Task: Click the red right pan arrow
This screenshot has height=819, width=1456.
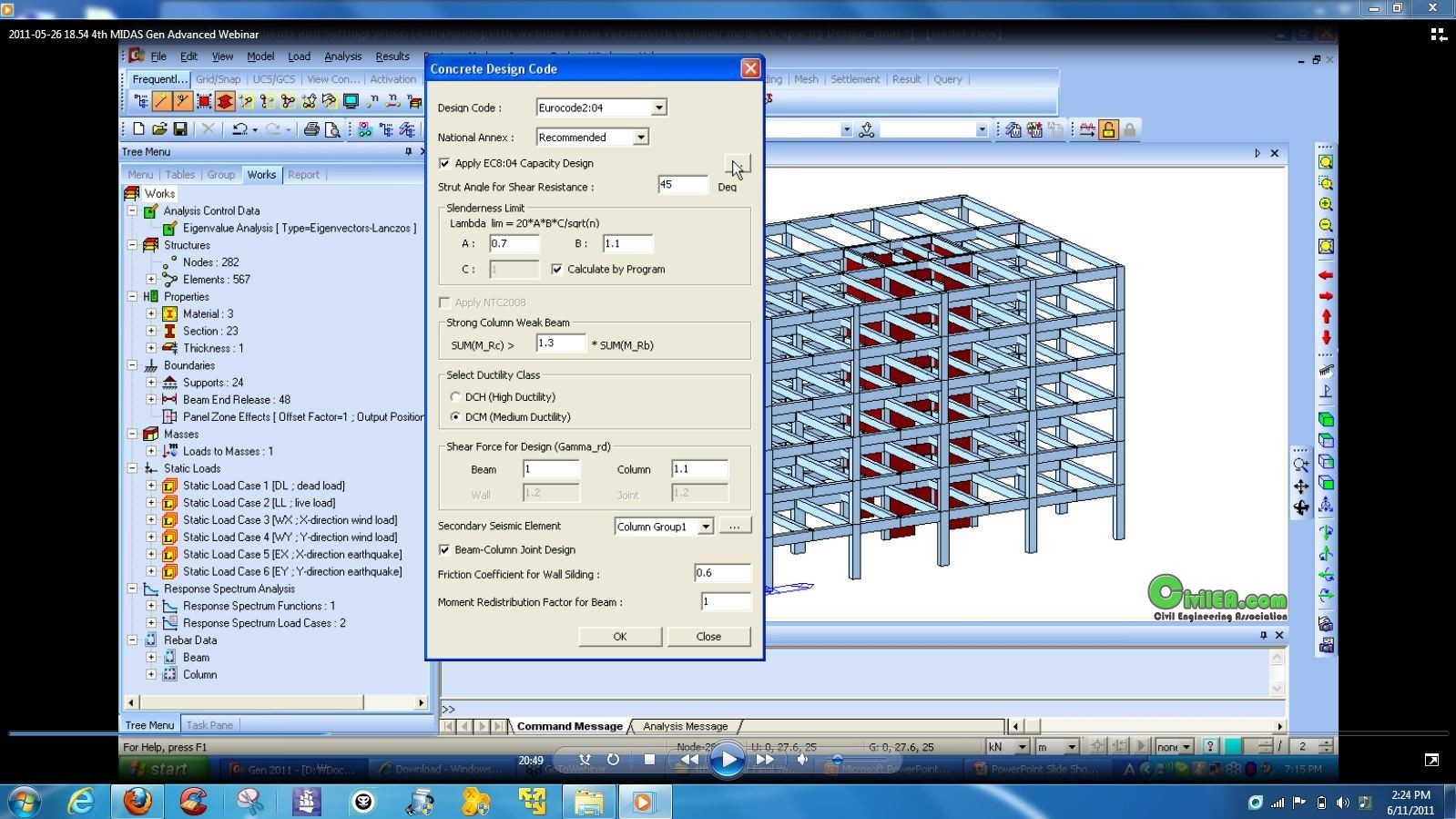Action: coord(1326,296)
